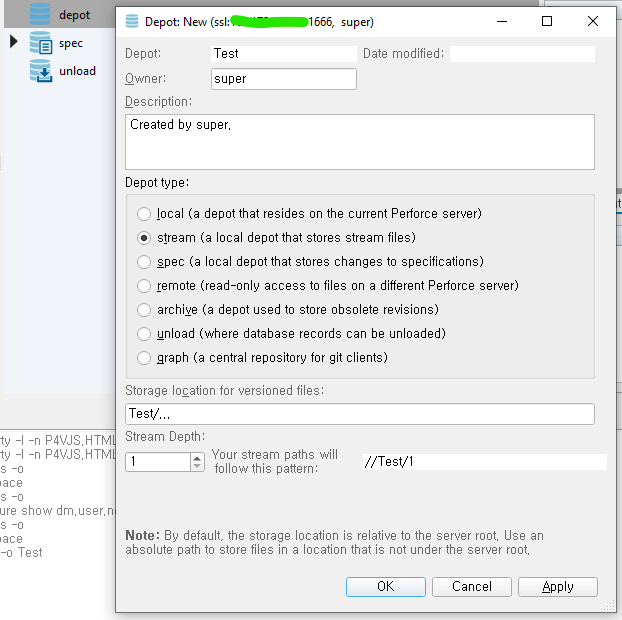
Task: Click the Cancel button
Action: pyautogui.click(x=472, y=586)
